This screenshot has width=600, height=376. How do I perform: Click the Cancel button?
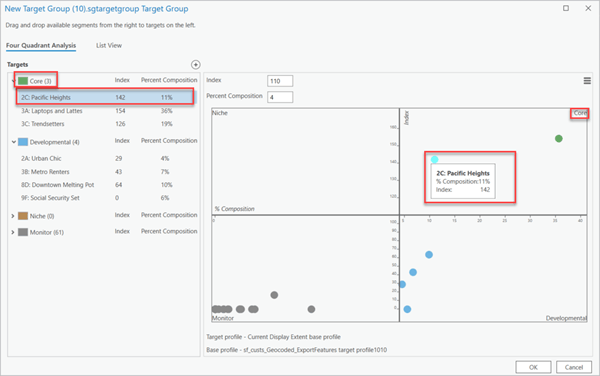(x=574, y=367)
